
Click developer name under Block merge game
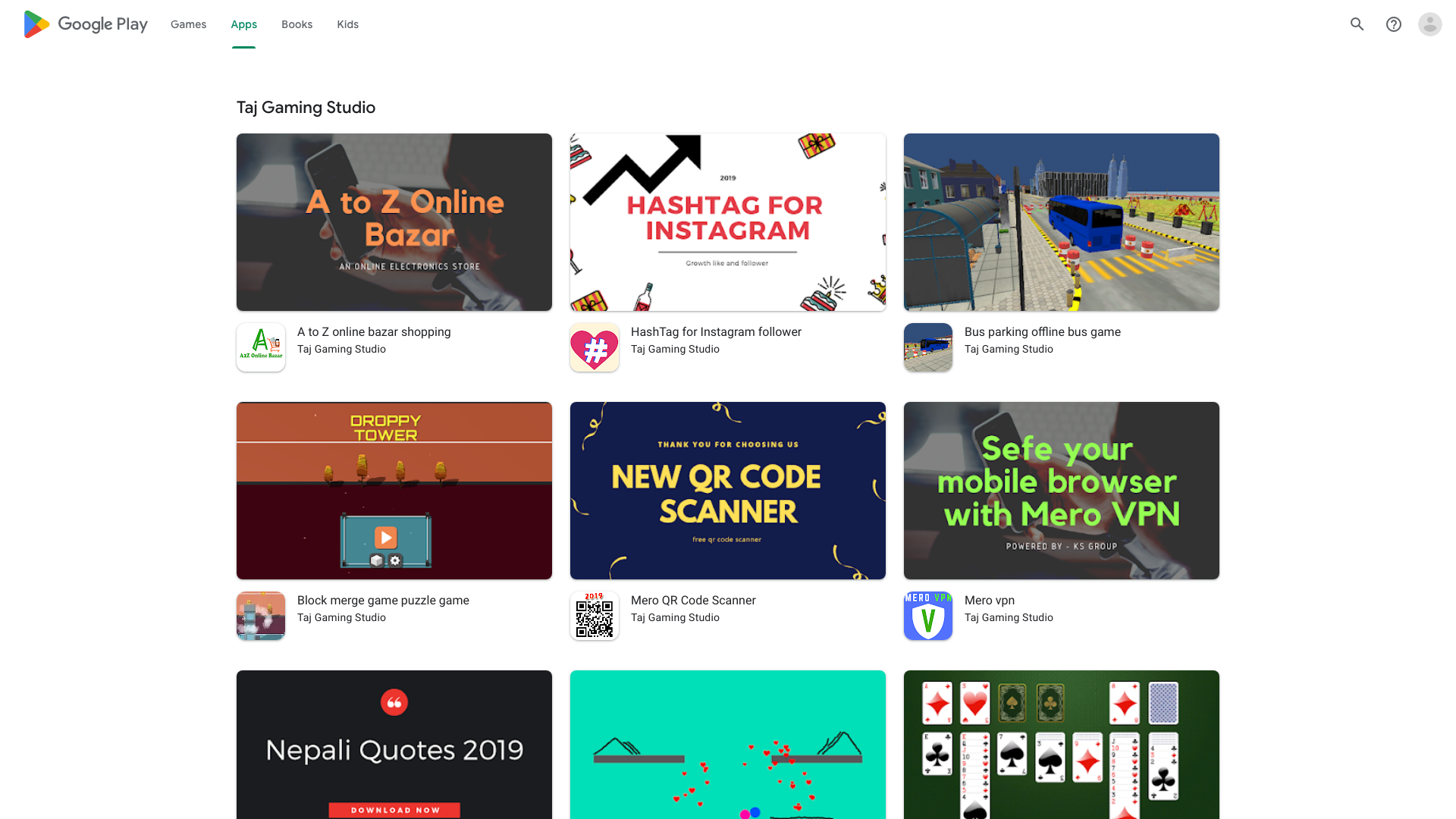(341, 618)
